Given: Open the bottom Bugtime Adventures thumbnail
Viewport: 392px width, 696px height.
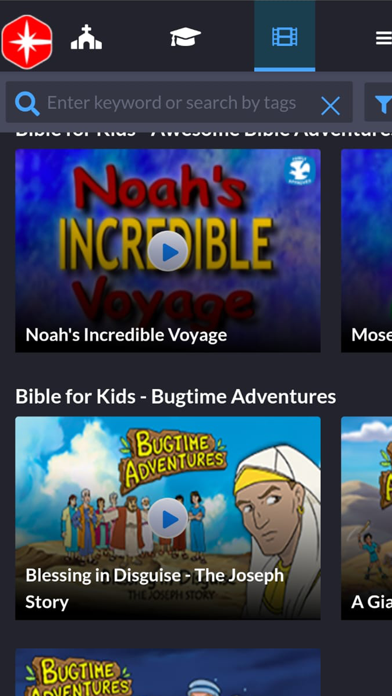Looking at the screenshot, I should [x=168, y=672].
